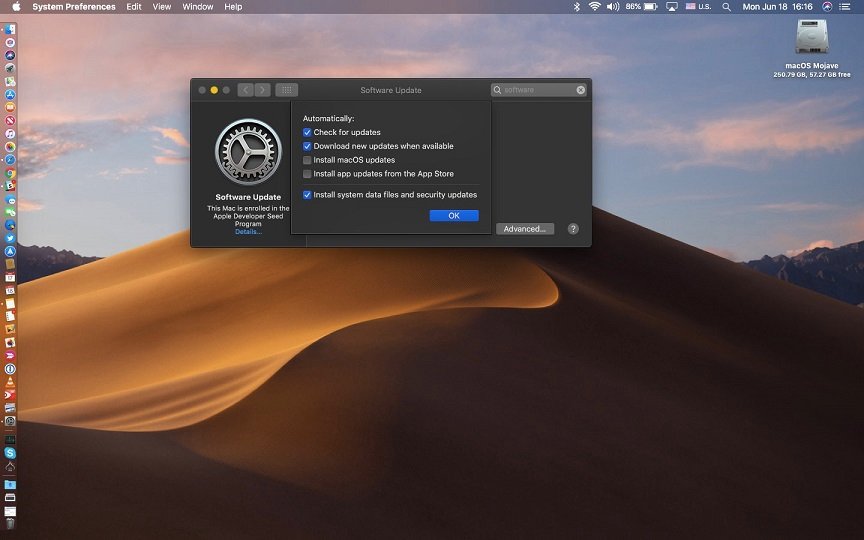Open the volume control in the menu bar
Viewport: 864px width, 540px height.
[612, 7]
